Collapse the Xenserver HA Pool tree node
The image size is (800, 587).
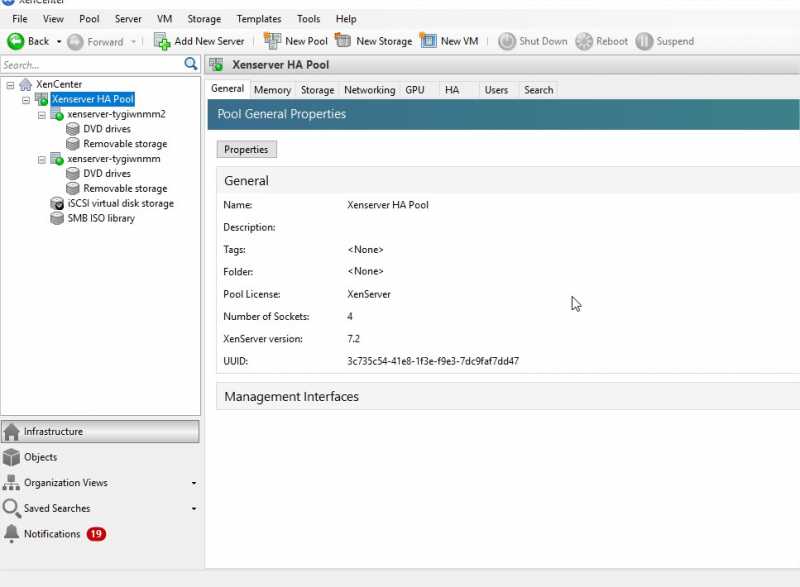click(26, 99)
